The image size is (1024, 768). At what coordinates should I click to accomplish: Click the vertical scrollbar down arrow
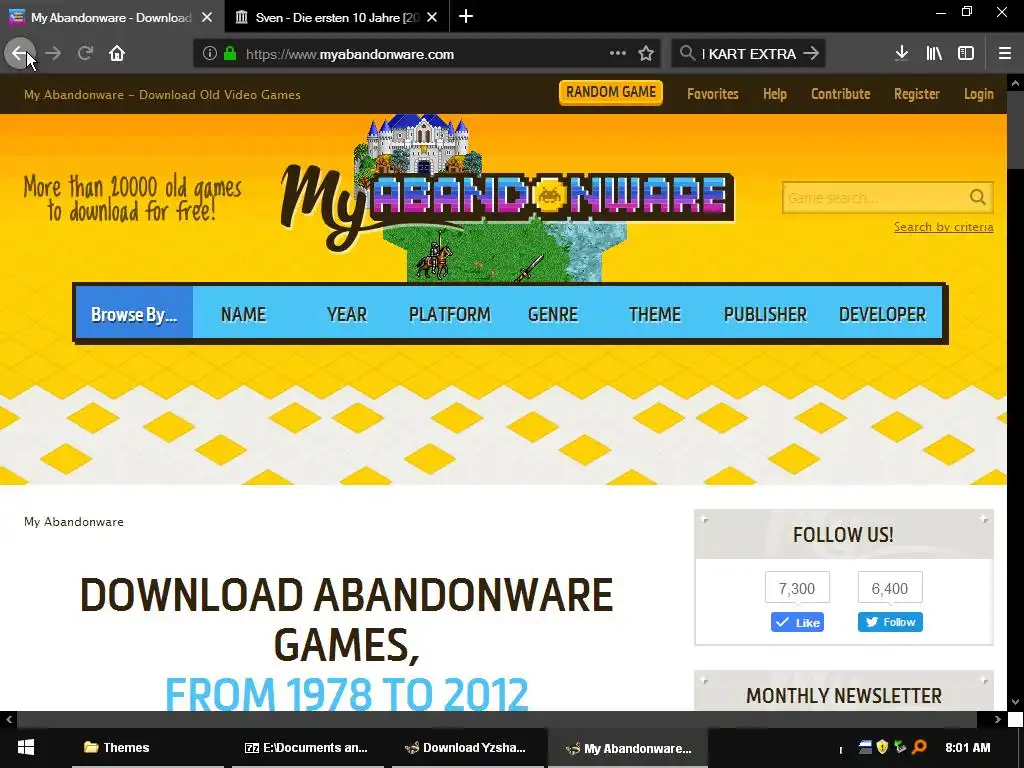[x=1015, y=702]
